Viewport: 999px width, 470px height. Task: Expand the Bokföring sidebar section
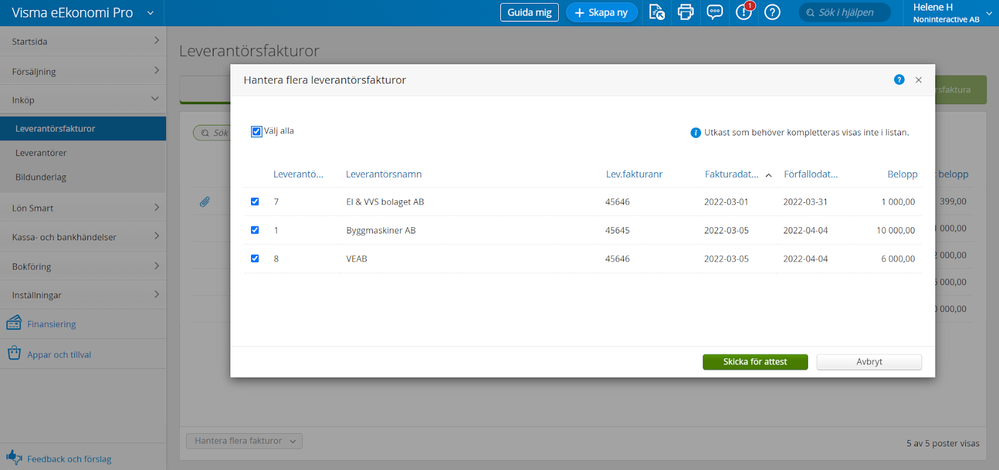click(x=83, y=266)
